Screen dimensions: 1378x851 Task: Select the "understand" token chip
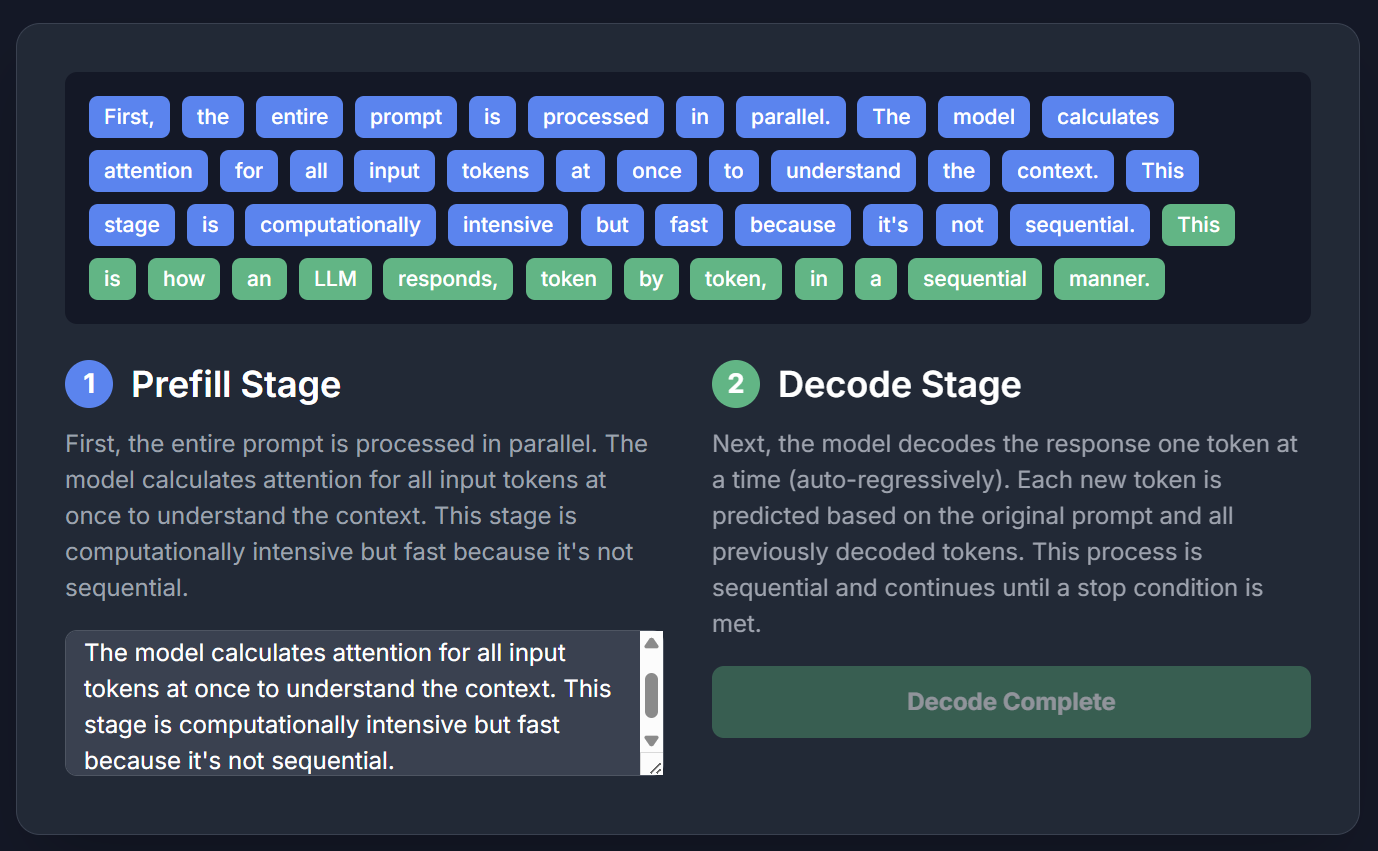pos(843,171)
